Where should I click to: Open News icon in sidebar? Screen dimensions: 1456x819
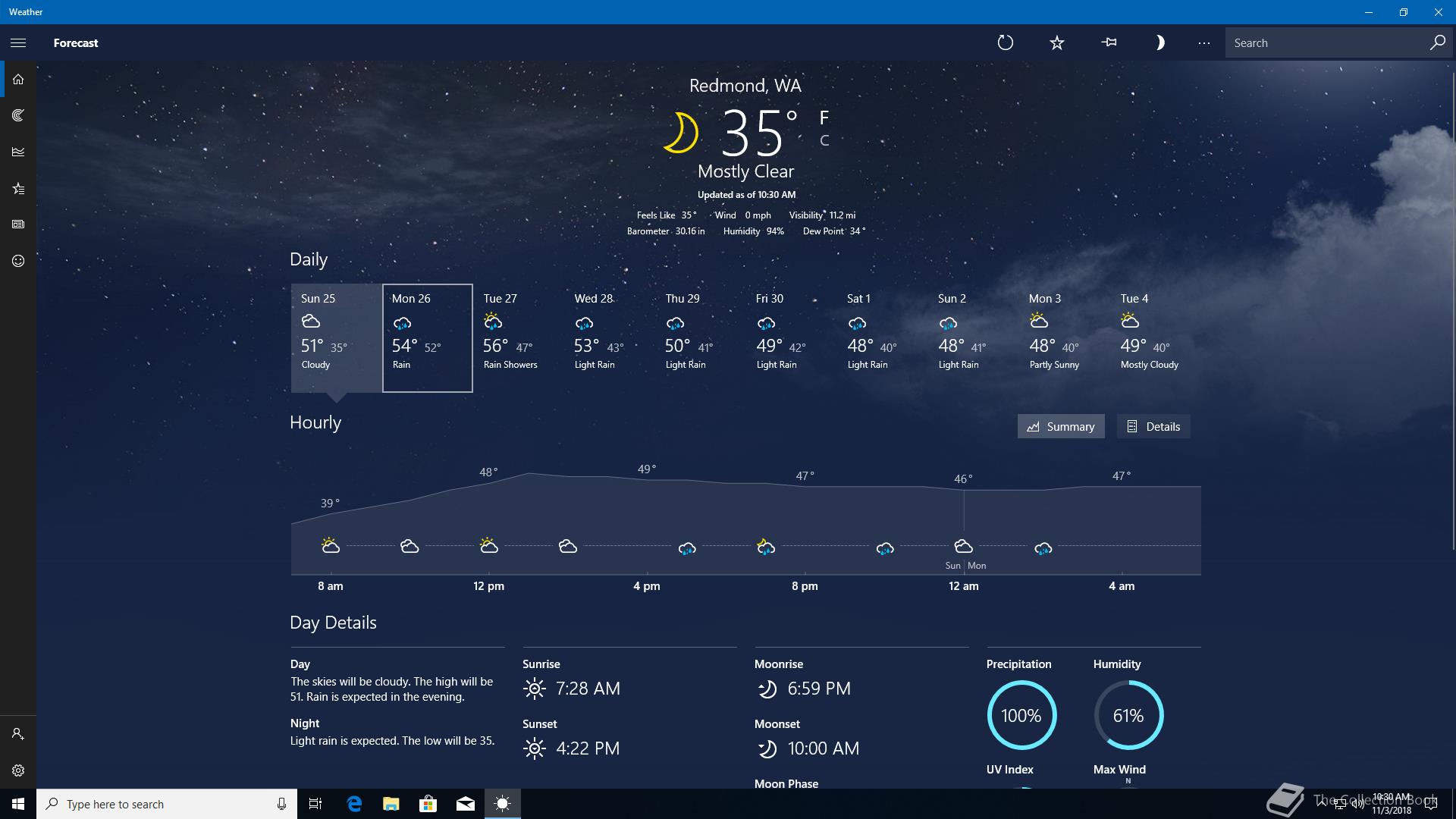[x=18, y=224]
